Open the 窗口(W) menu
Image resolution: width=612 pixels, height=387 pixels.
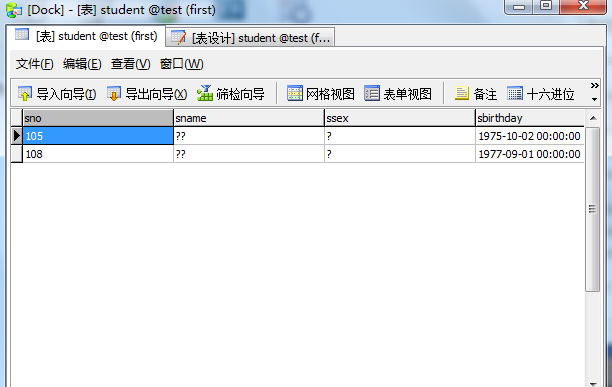click(x=181, y=64)
